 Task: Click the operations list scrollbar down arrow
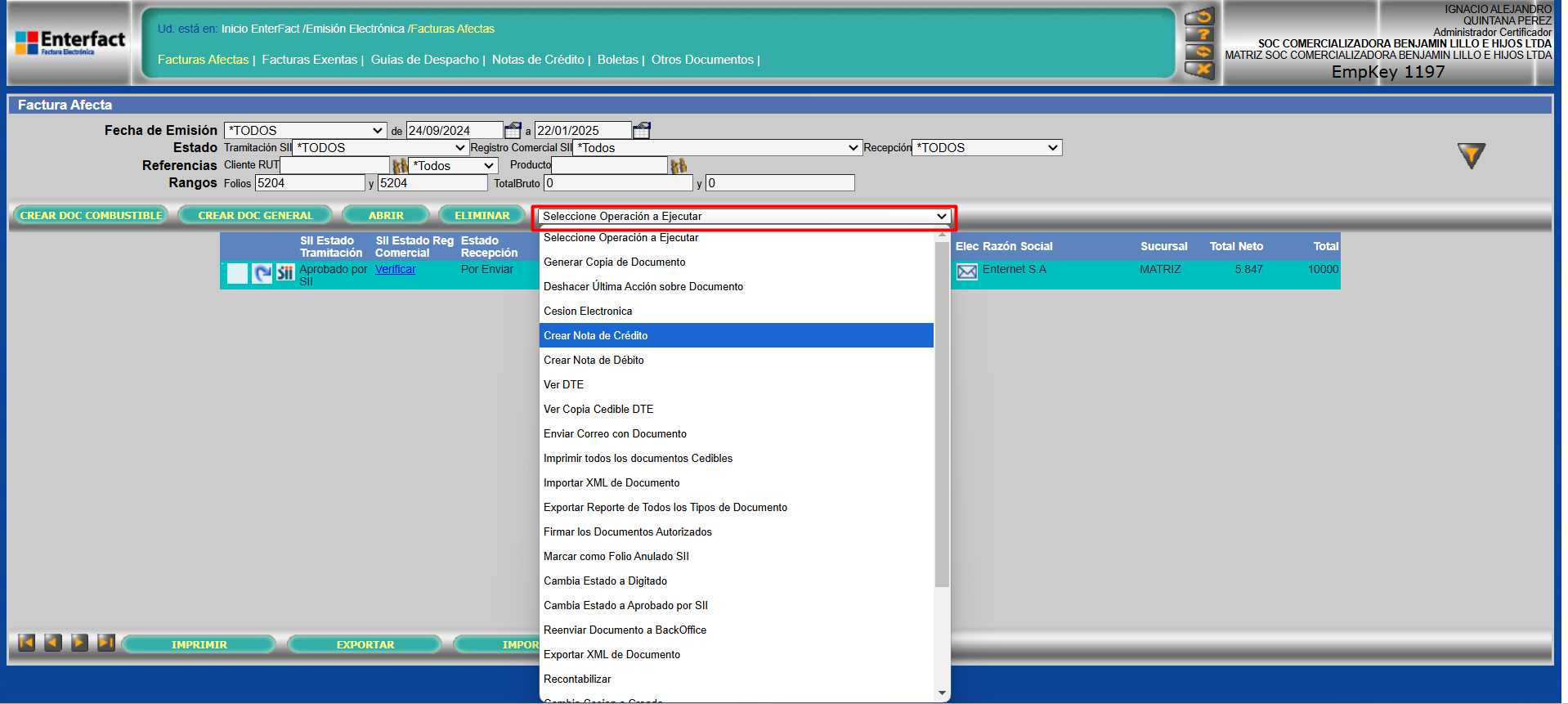pos(942,693)
